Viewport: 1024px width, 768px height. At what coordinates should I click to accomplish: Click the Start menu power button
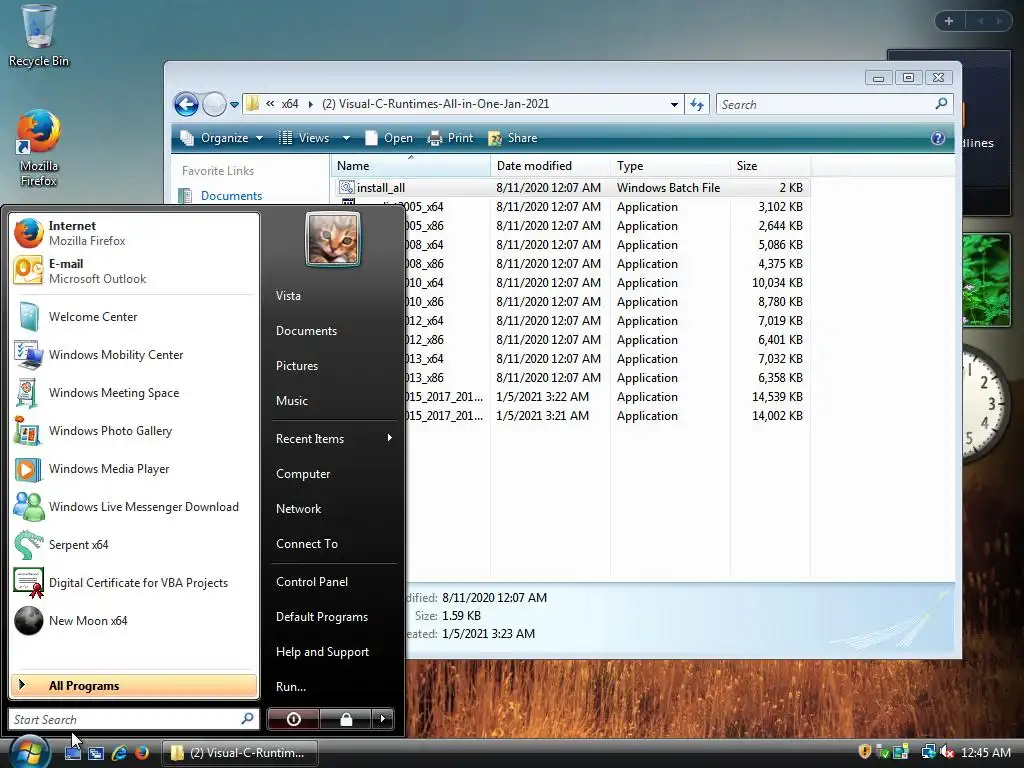click(293, 719)
